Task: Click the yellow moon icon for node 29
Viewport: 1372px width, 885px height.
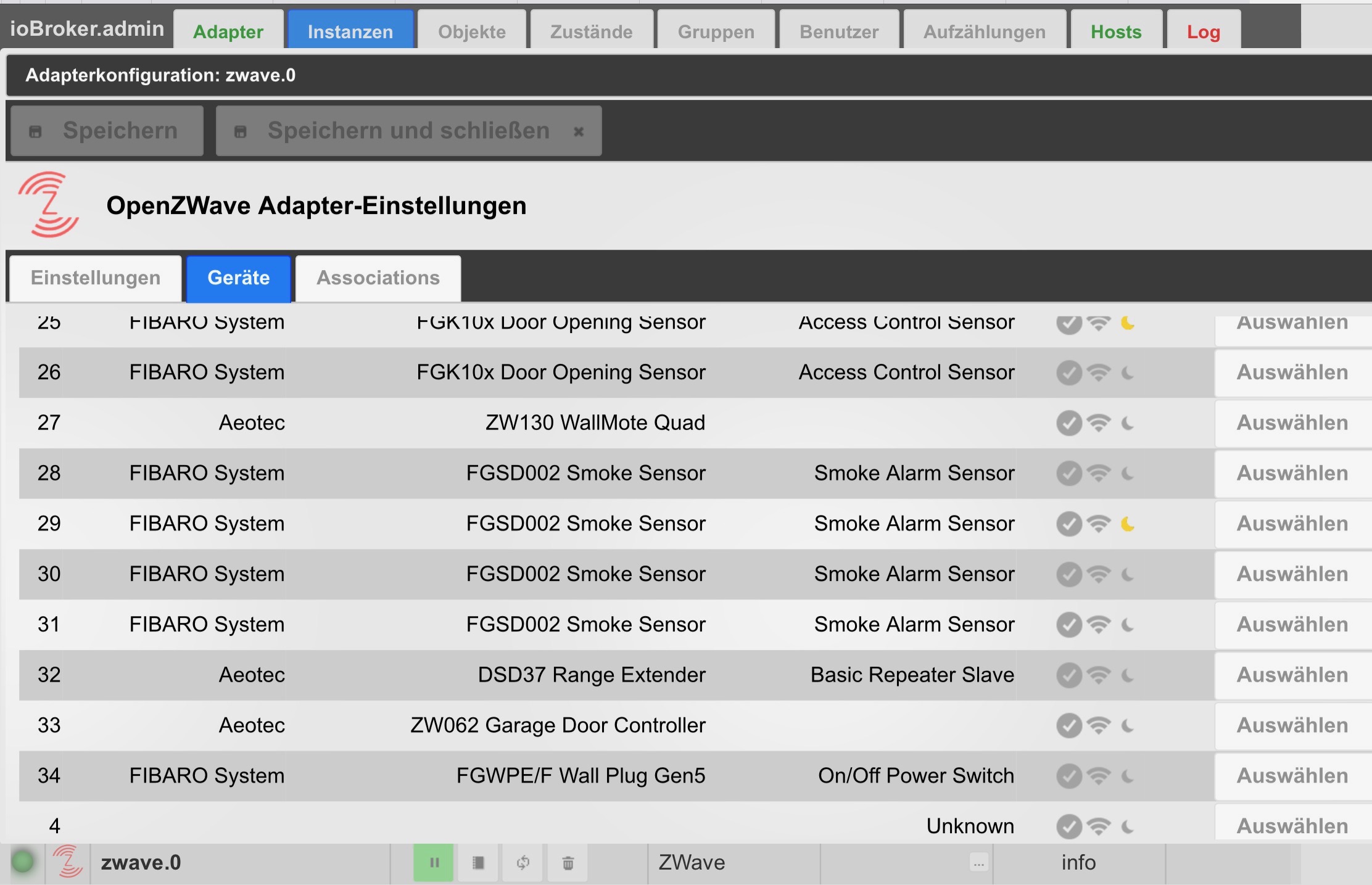Action: (x=1128, y=524)
